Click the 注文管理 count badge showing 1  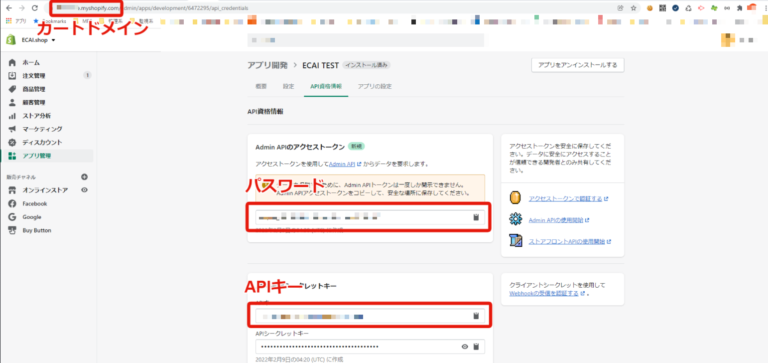click(x=87, y=75)
